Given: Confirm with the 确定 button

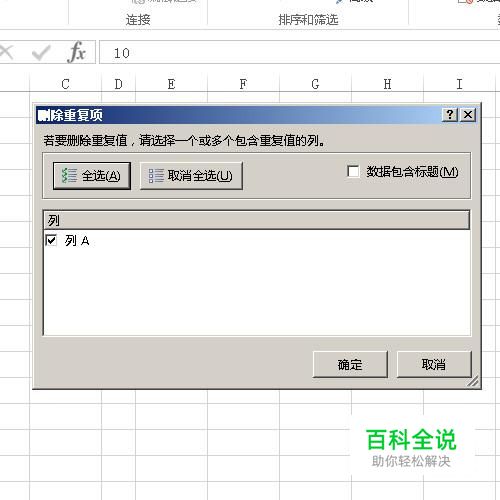Looking at the screenshot, I should click(350, 365).
